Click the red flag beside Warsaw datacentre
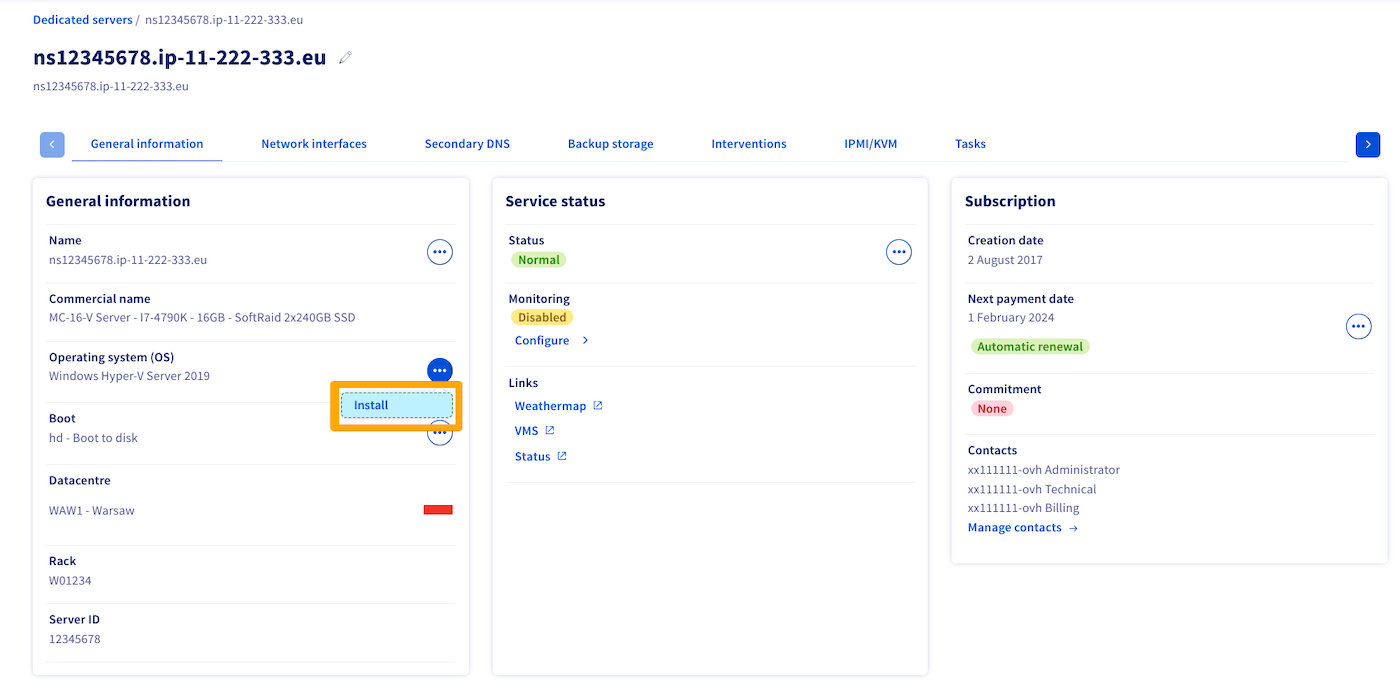 click(438, 510)
